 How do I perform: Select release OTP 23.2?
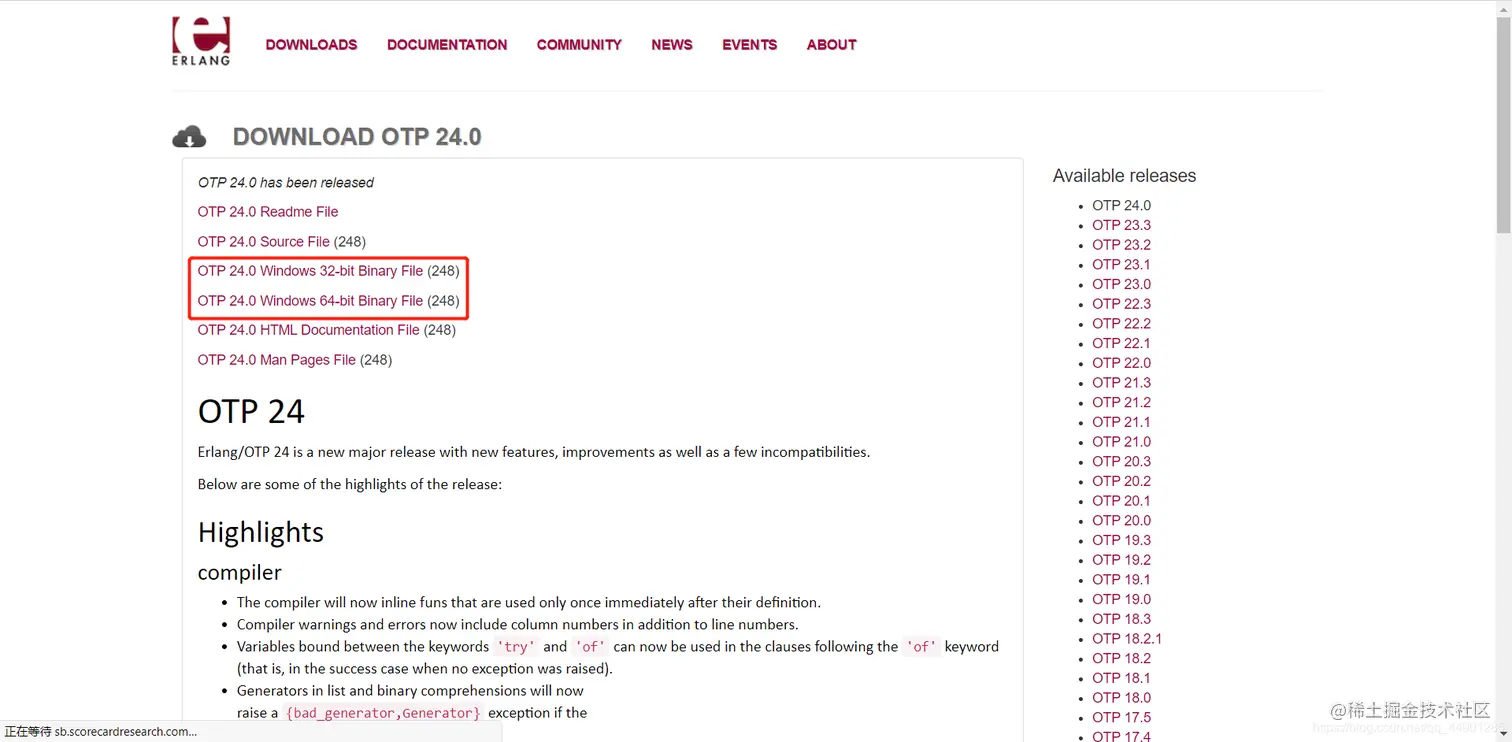click(1121, 245)
